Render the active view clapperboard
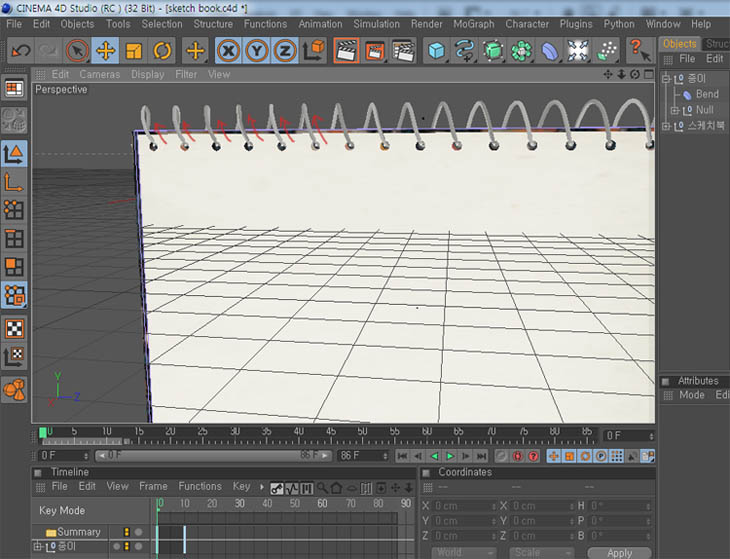The width and height of the screenshot is (730, 559). pyautogui.click(x=346, y=50)
